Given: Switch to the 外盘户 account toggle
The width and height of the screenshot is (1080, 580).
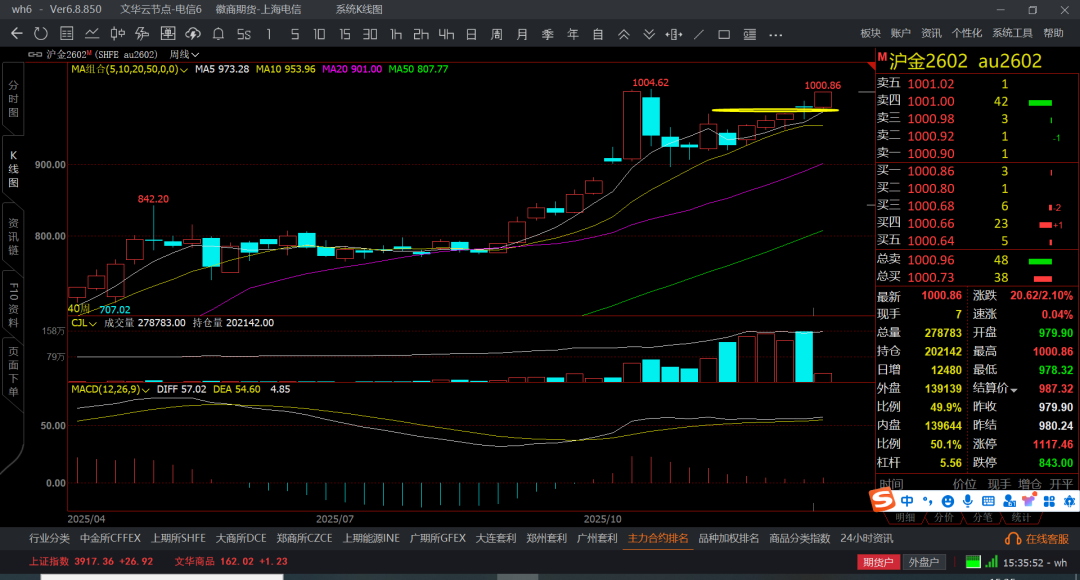Looking at the screenshot, I should point(923,562).
